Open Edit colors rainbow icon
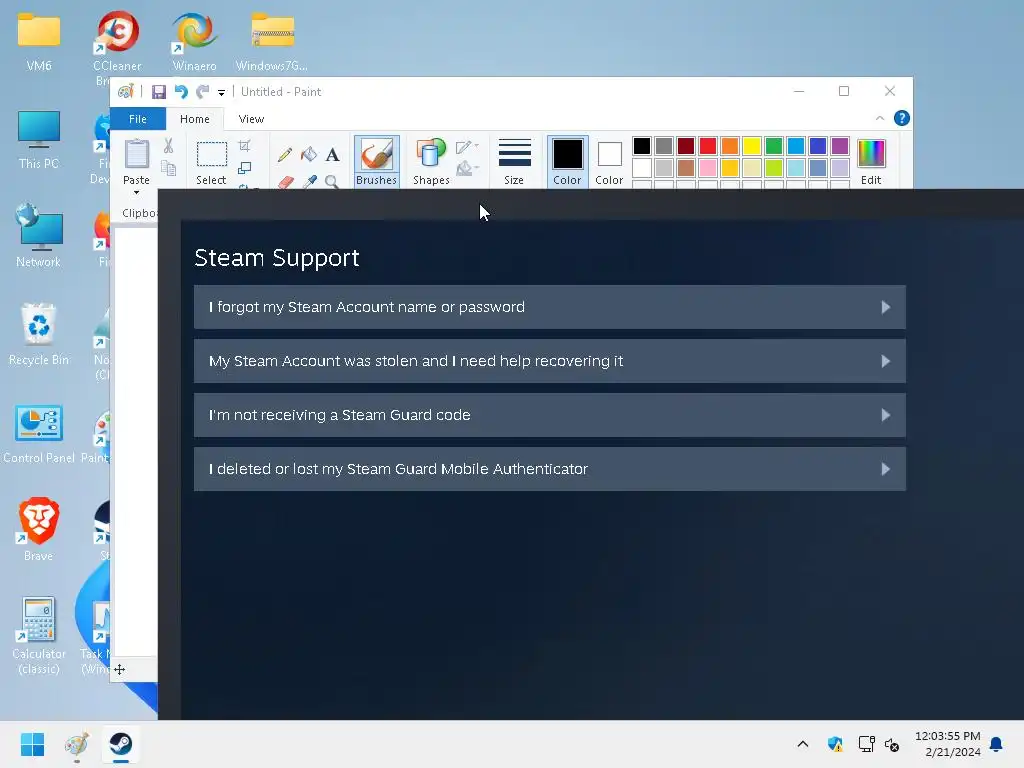1024x768 pixels. tap(871, 161)
